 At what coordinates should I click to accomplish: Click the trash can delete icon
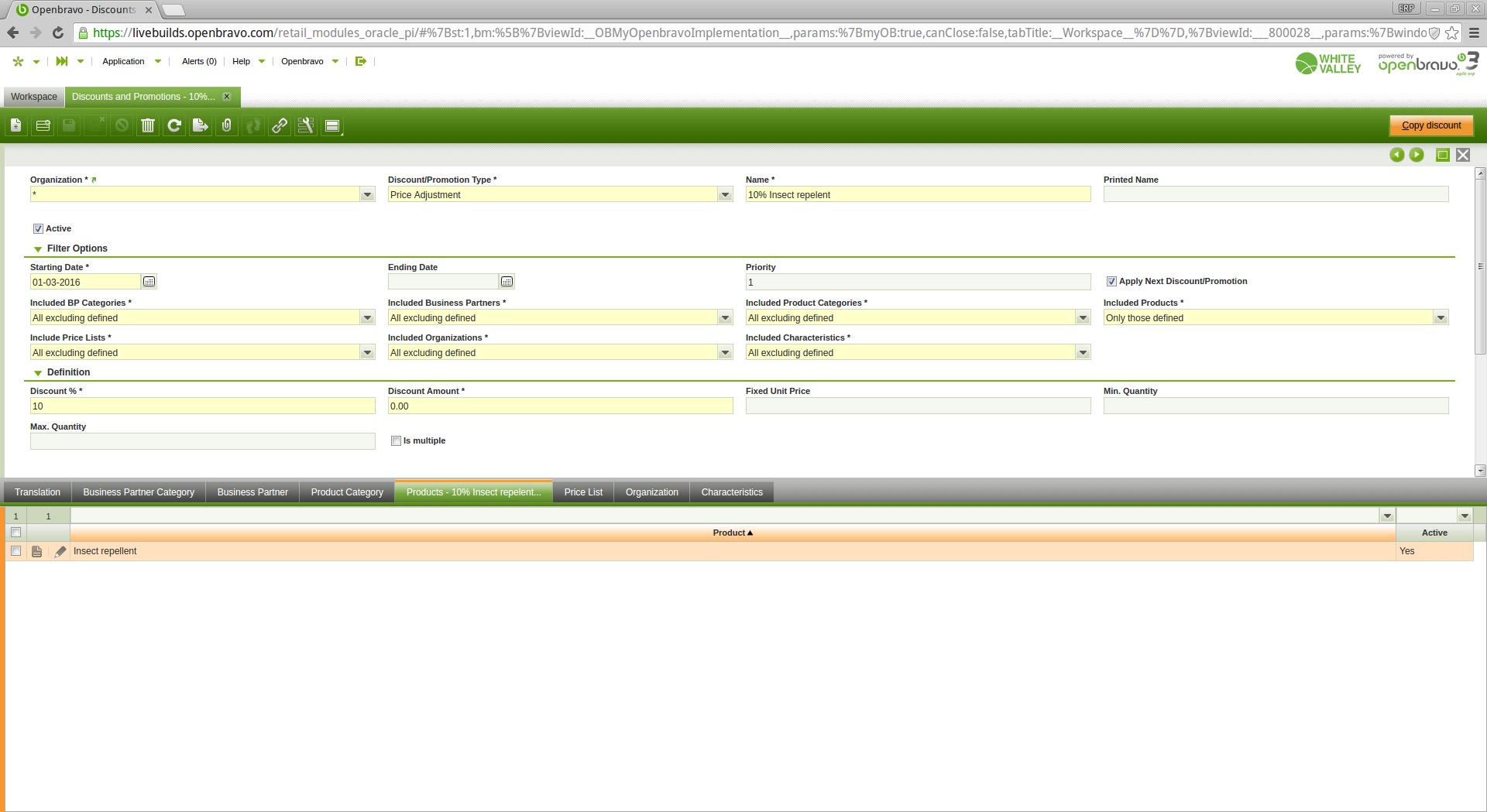click(x=148, y=125)
